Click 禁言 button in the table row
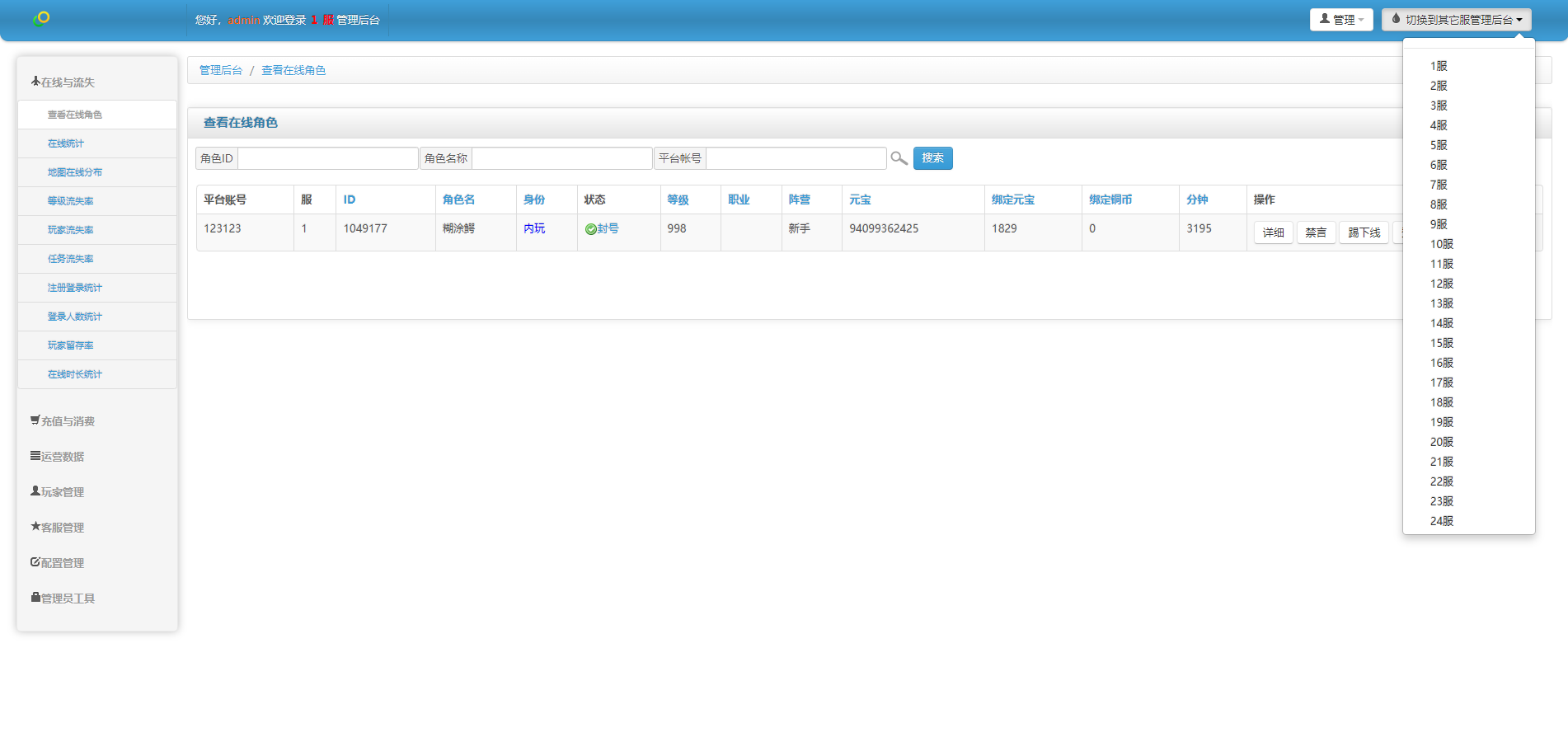This screenshot has height=756, width=1568. 1316,232
